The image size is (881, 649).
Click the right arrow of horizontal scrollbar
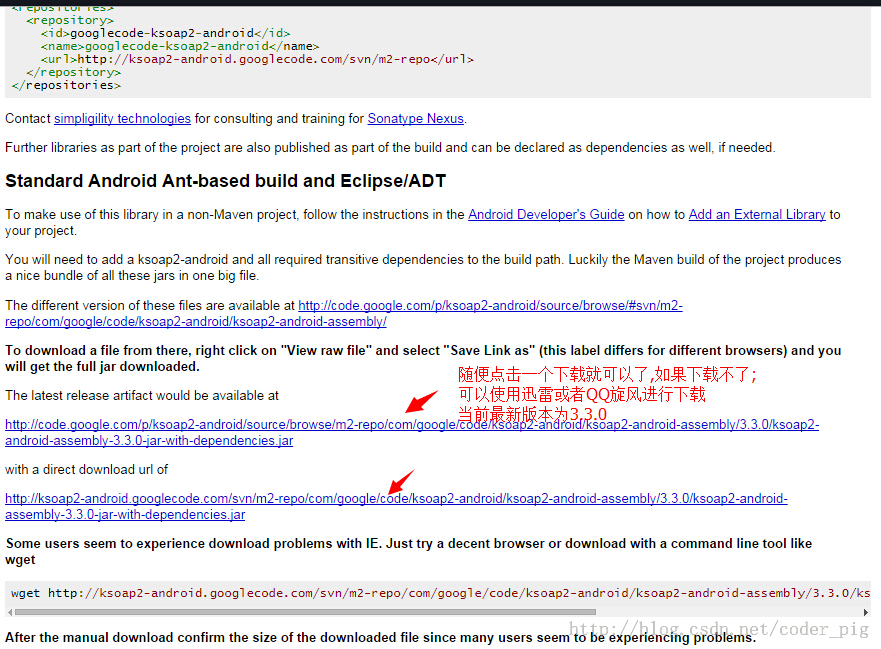pyautogui.click(x=865, y=612)
